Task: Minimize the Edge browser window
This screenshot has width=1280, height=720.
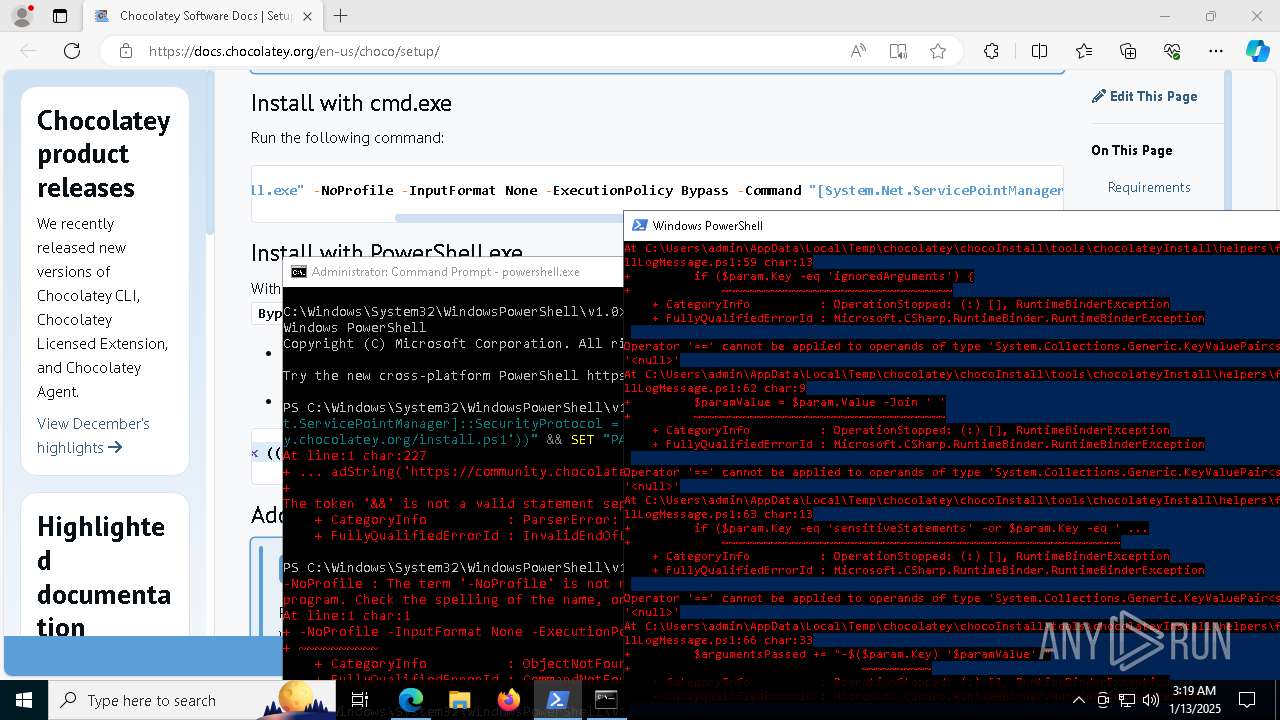Action: [1165, 16]
